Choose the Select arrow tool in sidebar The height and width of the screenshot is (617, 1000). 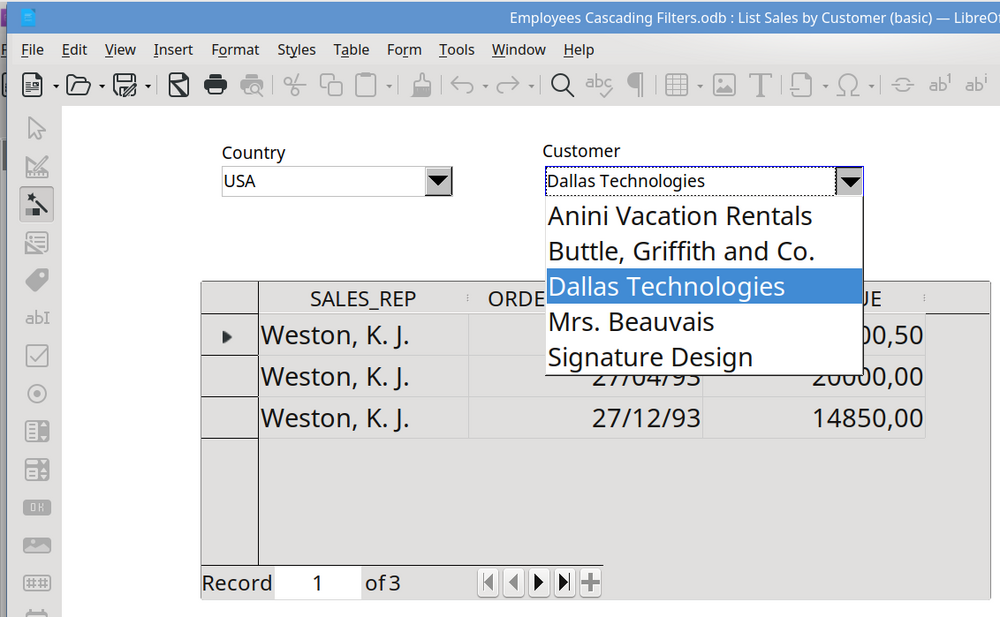coord(36,128)
